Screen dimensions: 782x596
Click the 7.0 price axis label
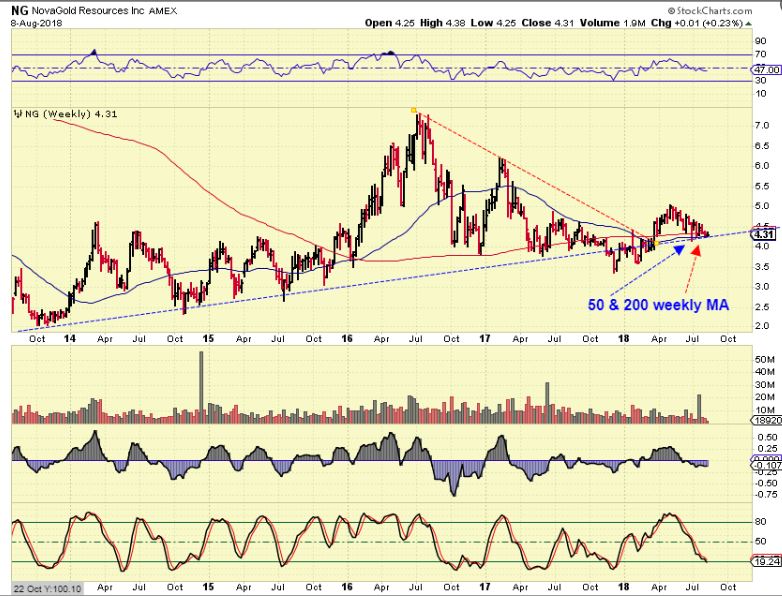[761, 125]
